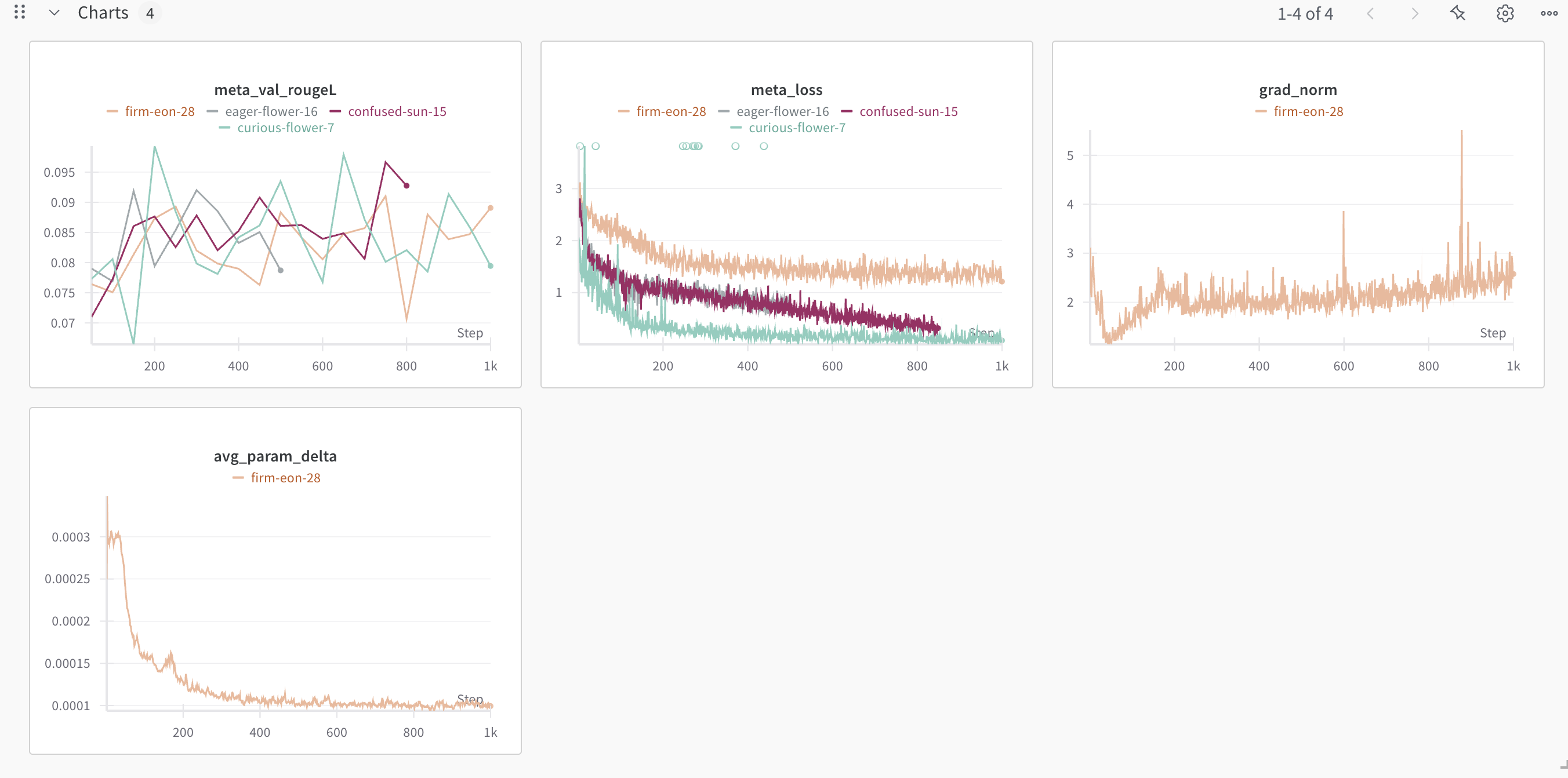The width and height of the screenshot is (1568, 778).
Task: Click firm-eon-28 legend in meta_val_rougeL chart
Action: (159, 111)
